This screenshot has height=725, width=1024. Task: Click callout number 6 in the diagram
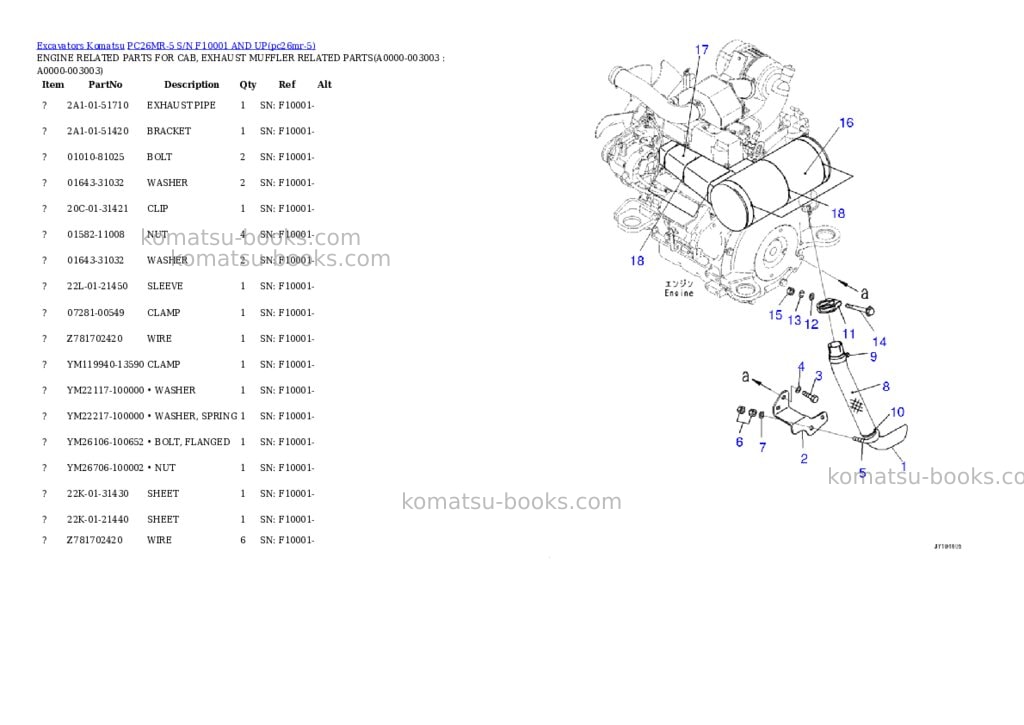coord(739,442)
